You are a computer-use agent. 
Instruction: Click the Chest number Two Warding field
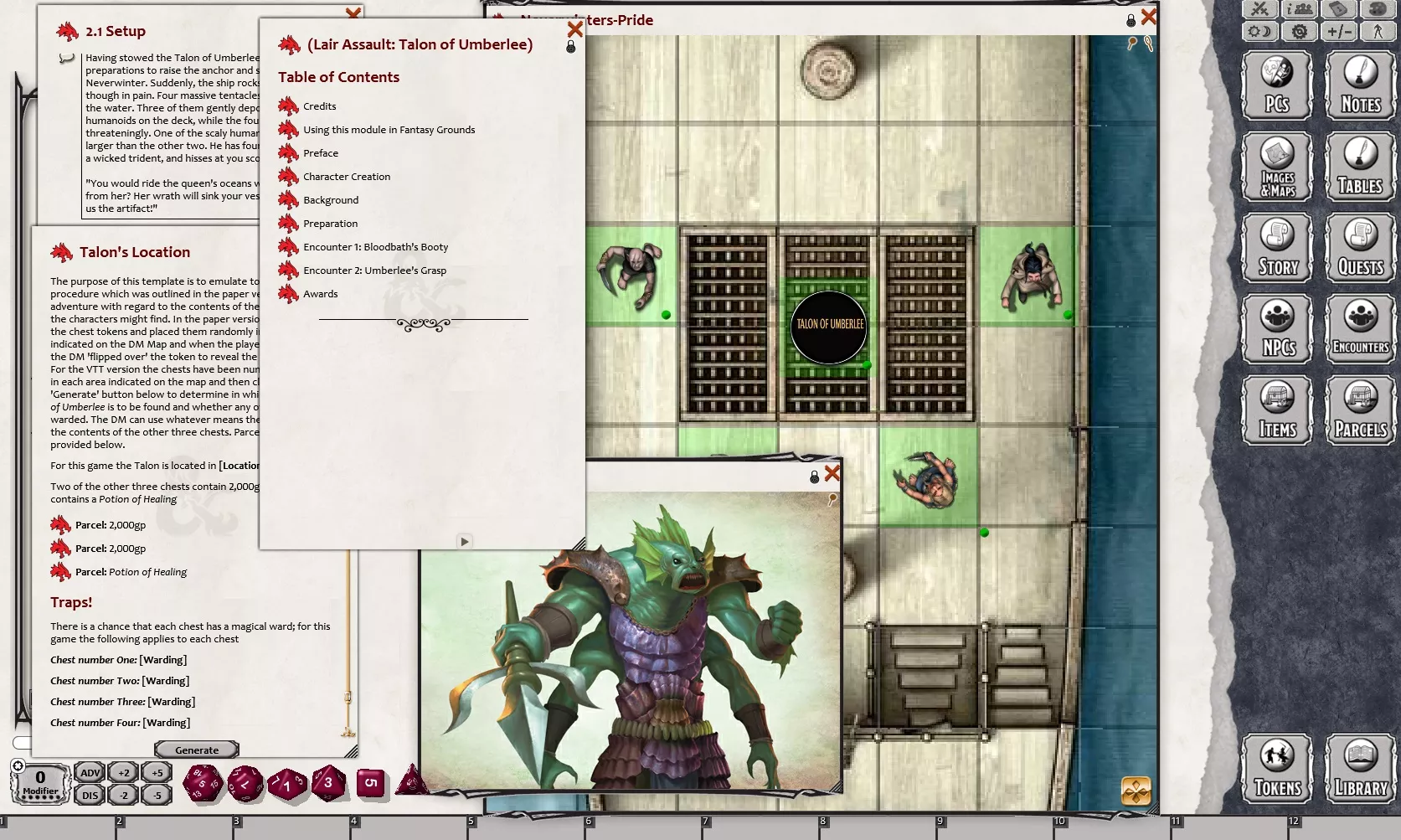[x=166, y=681]
